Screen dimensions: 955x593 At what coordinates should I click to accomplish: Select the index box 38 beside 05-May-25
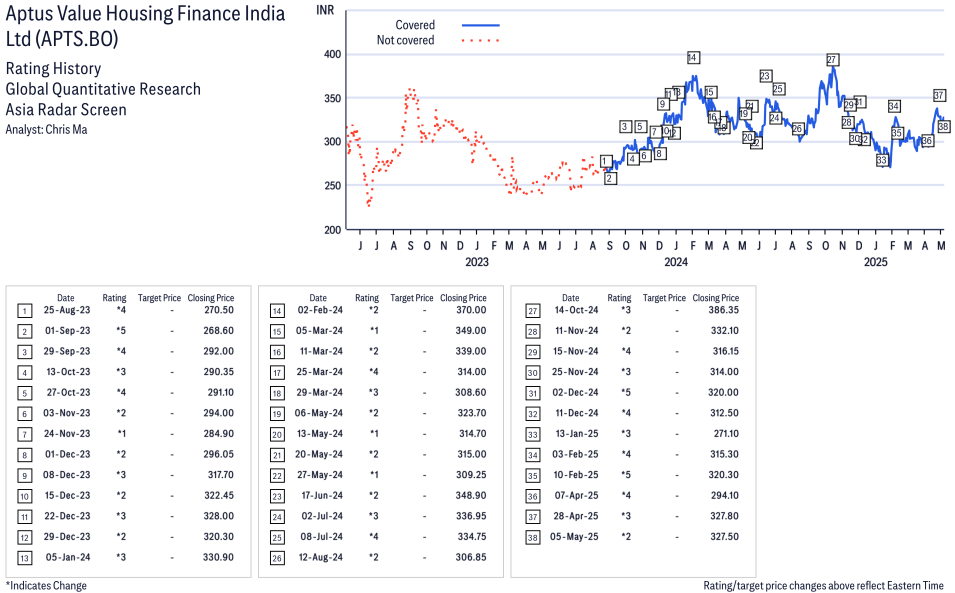(x=533, y=538)
